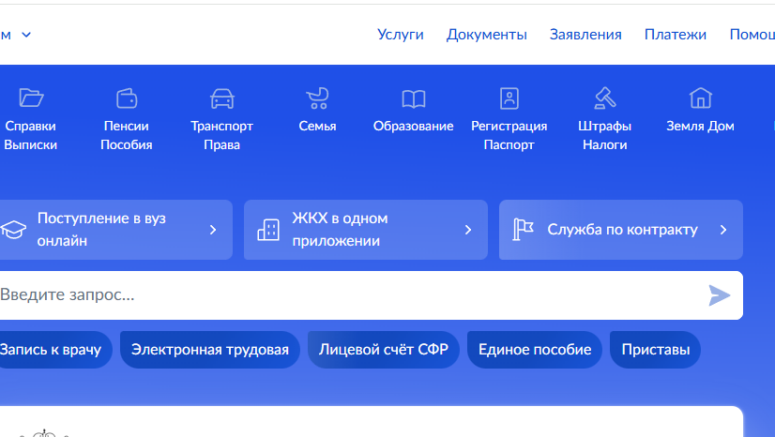Click the graduation cap icon
The height and width of the screenshot is (437, 775).
[x=13, y=229]
